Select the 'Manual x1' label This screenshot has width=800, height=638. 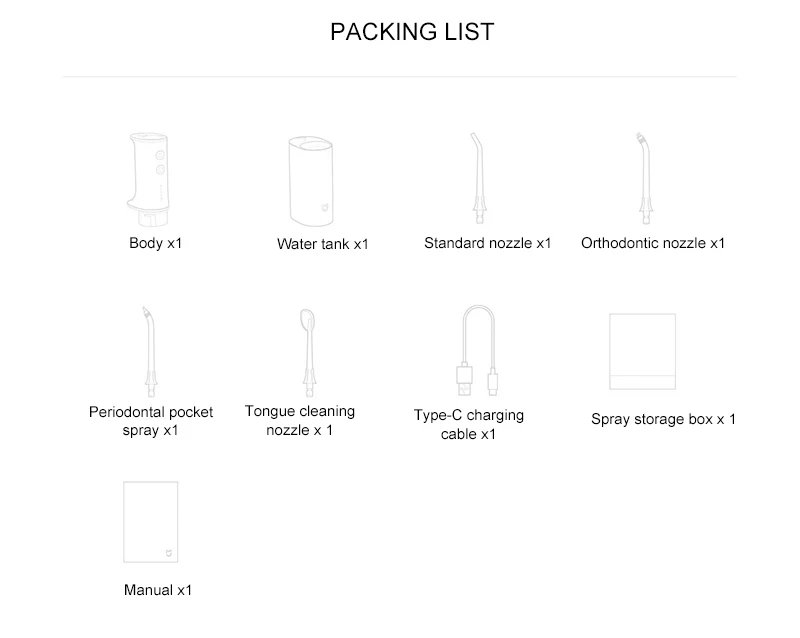[x=158, y=590]
